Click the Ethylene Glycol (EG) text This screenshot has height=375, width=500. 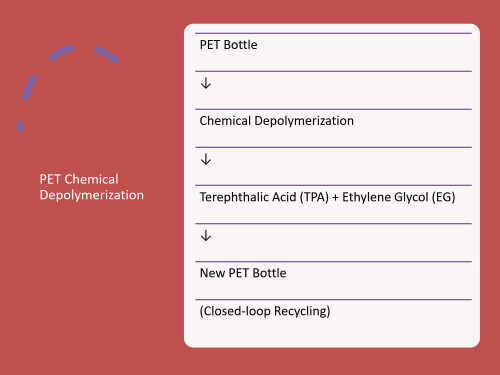399,197
